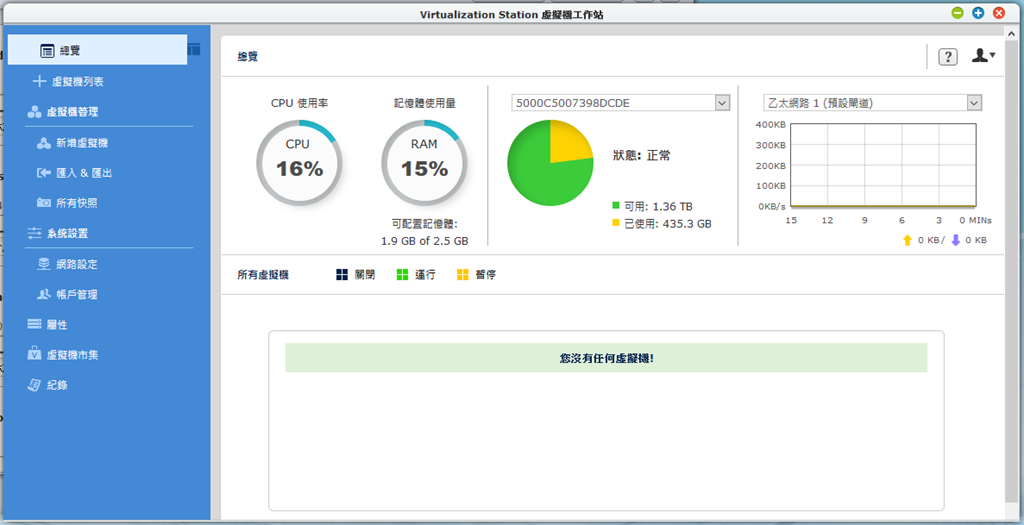Image resolution: width=1024 pixels, height=525 pixels.
Task: Click the shopping bag icon for 虛擬機市集
Action: point(35,354)
